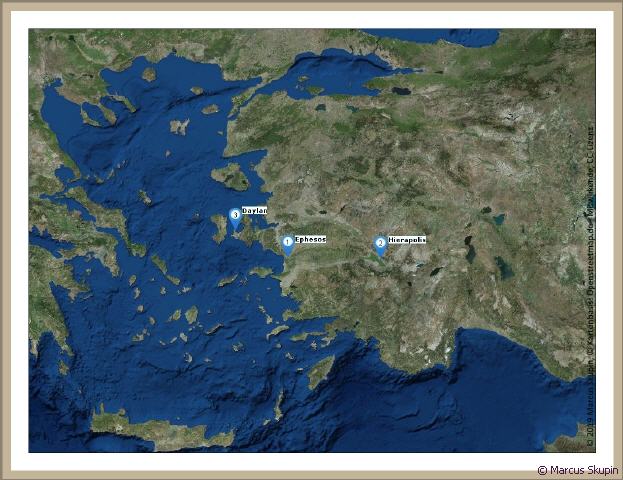This screenshot has width=623, height=480.
Task: Select the Daylan text label
Action: pyautogui.click(x=254, y=211)
